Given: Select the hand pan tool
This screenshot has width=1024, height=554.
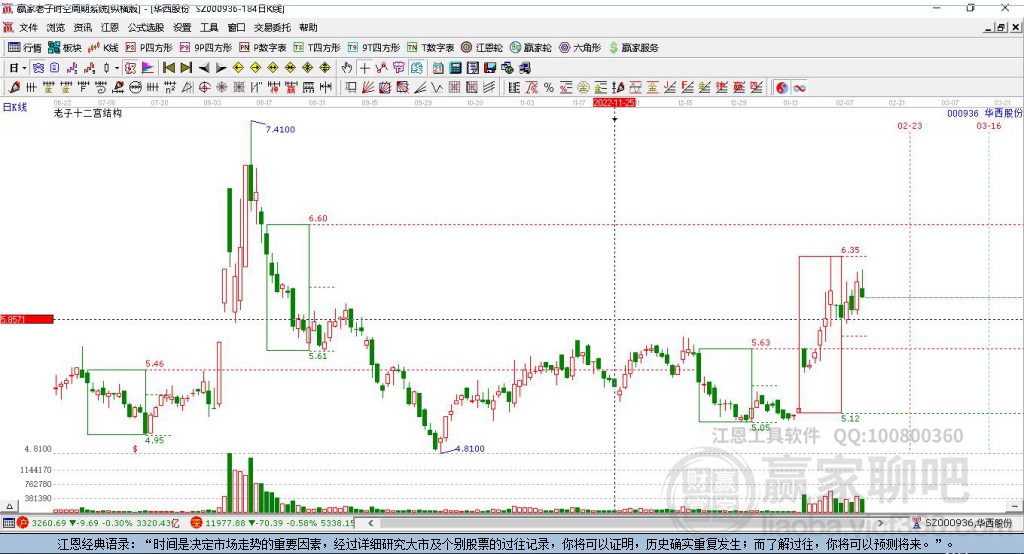Looking at the screenshot, I should tap(347, 68).
